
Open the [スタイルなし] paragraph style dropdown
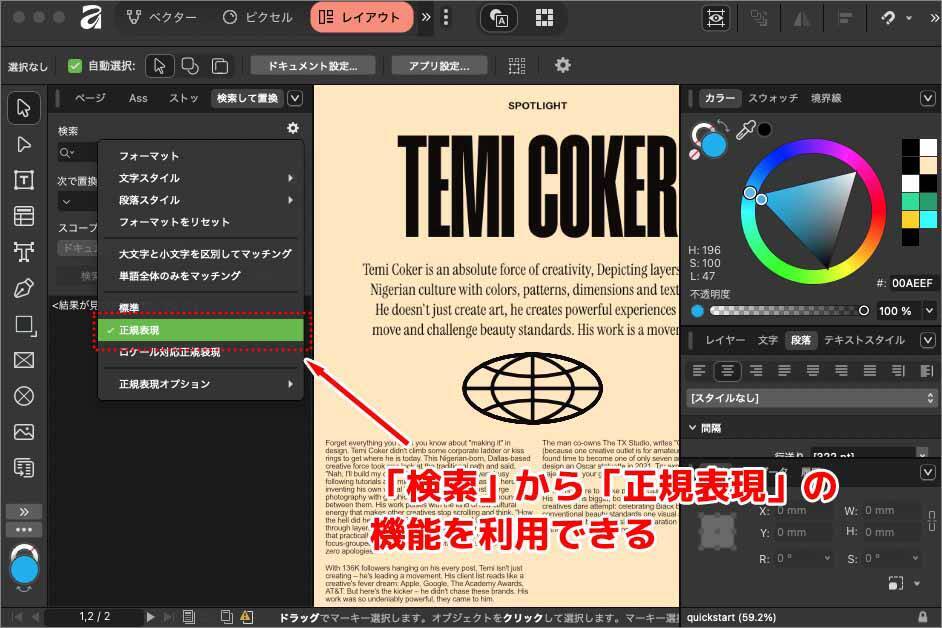pos(810,397)
